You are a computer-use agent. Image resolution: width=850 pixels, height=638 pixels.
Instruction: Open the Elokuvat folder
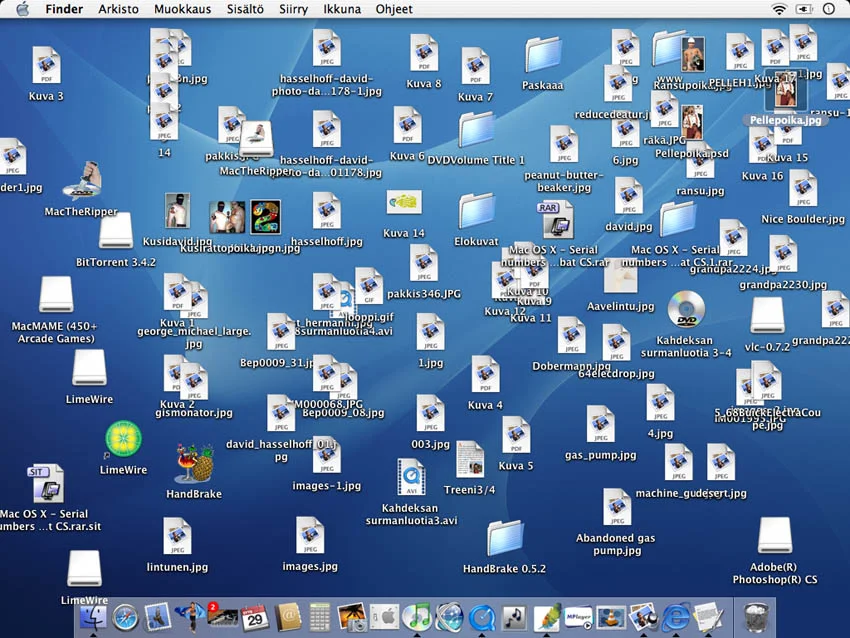[x=477, y=212]
